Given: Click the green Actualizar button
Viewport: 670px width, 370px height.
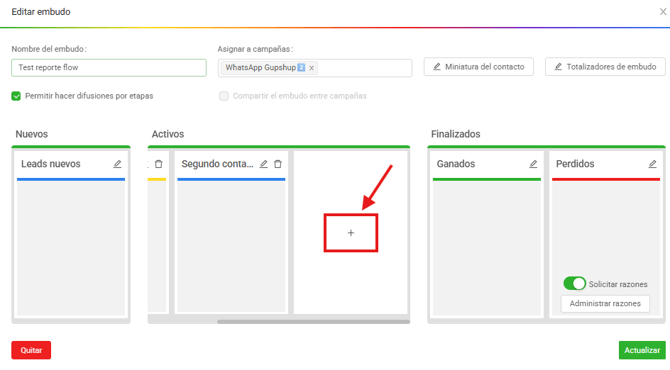Looking at the screenshot, I should pyautogui.click(x=642, y=350).
